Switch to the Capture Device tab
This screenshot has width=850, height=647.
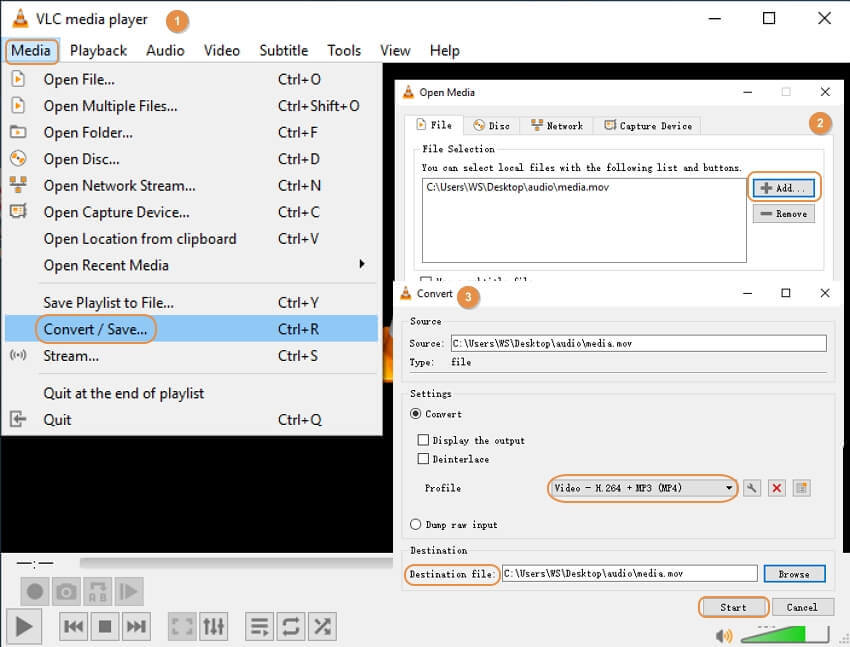[x=648, y=126]
